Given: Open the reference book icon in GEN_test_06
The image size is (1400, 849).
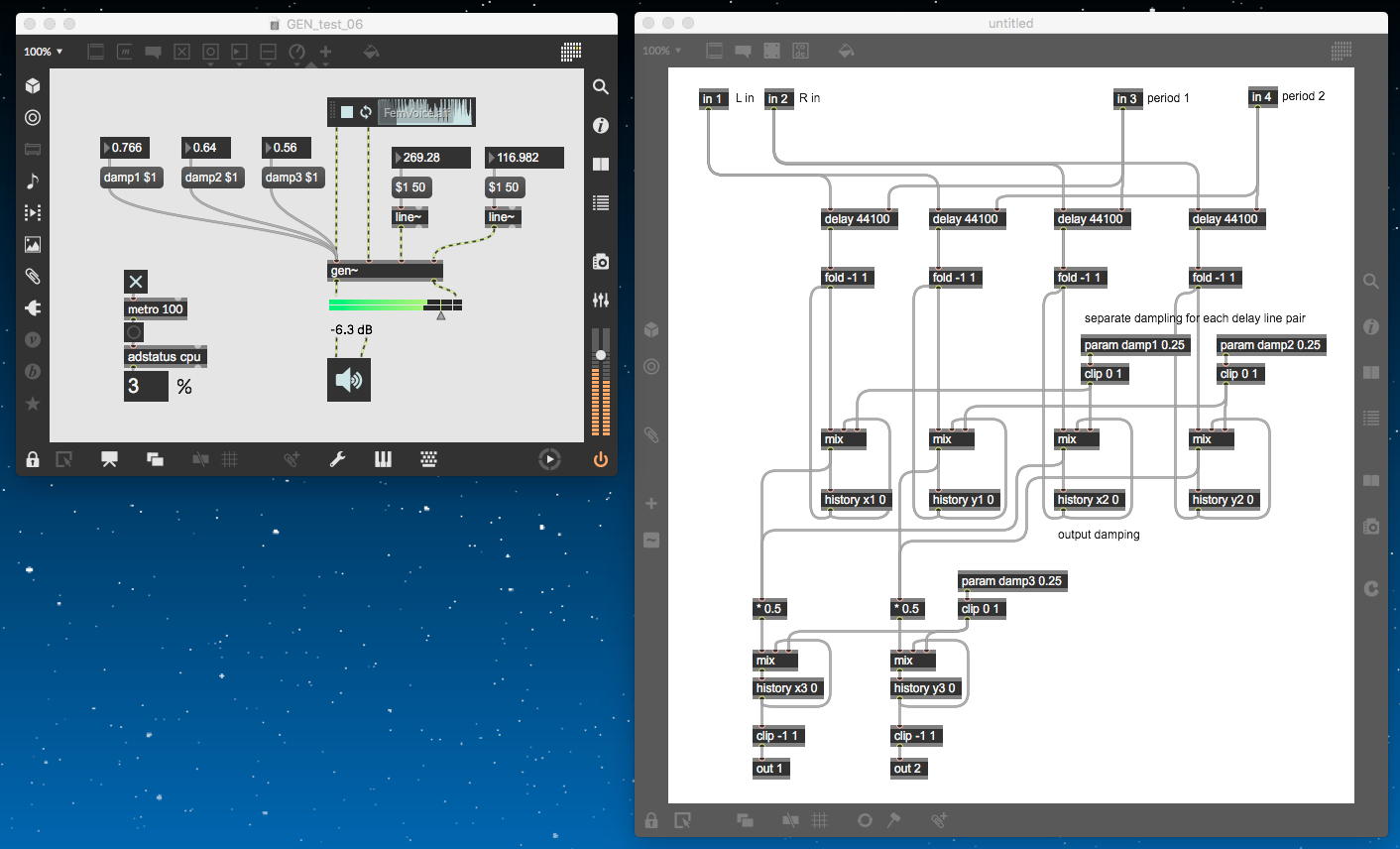Looking at the screenshot, I should pyautogui.click(x=601, y=164).
